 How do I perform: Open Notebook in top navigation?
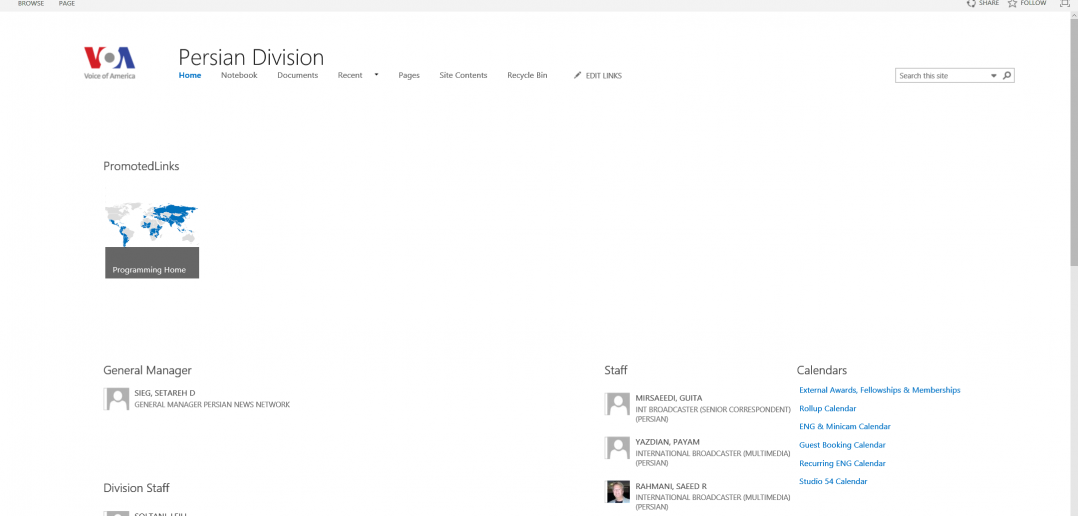click(239, 76)
